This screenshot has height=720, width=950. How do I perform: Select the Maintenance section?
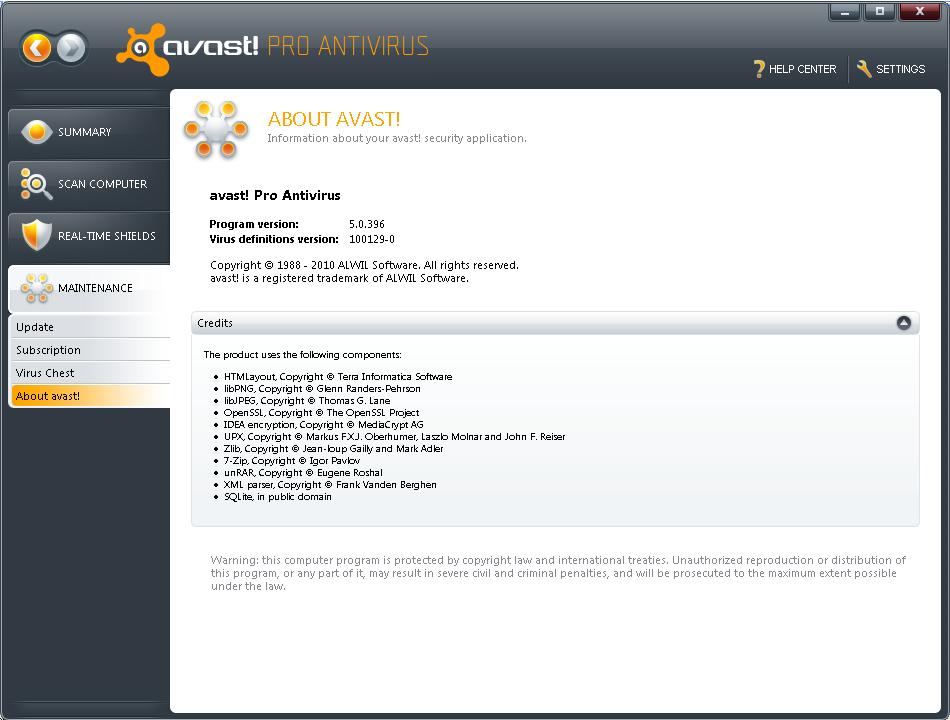click(89, 288)
